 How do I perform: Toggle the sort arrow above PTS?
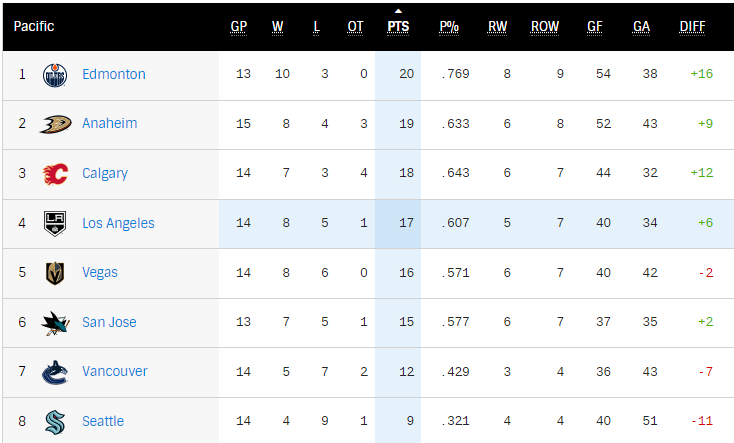coord(398,11)
